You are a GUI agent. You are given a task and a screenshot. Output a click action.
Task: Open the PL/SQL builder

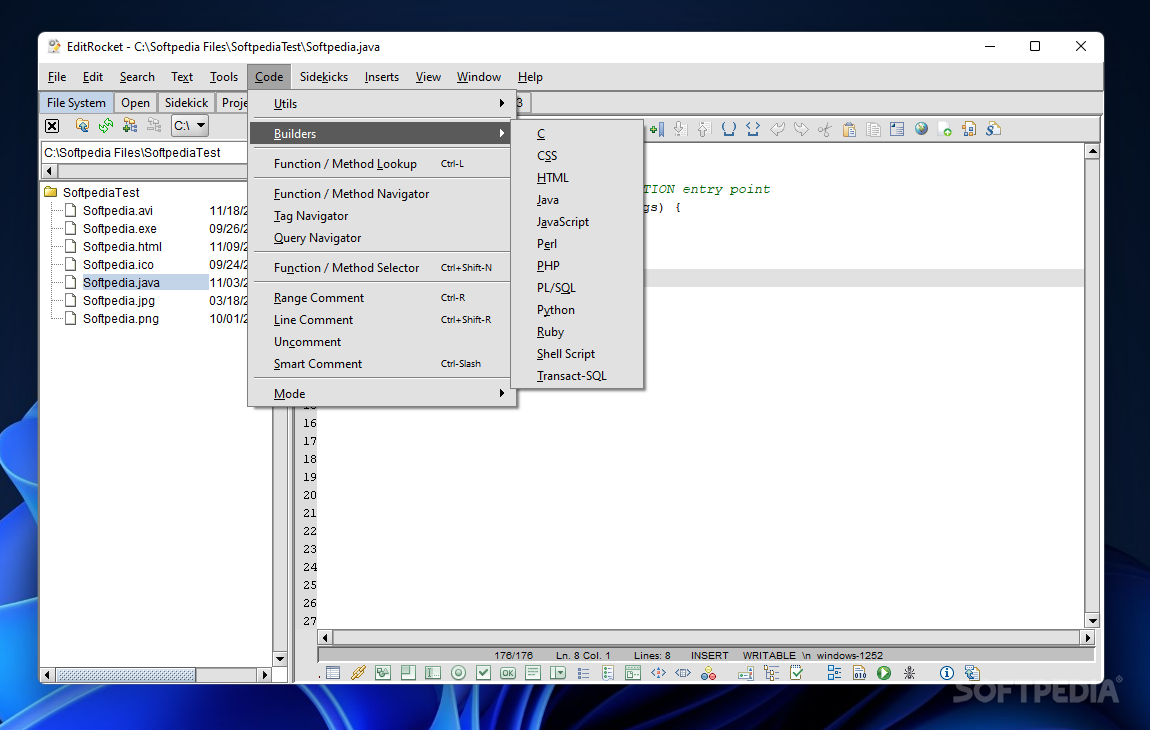coord(577,288)
